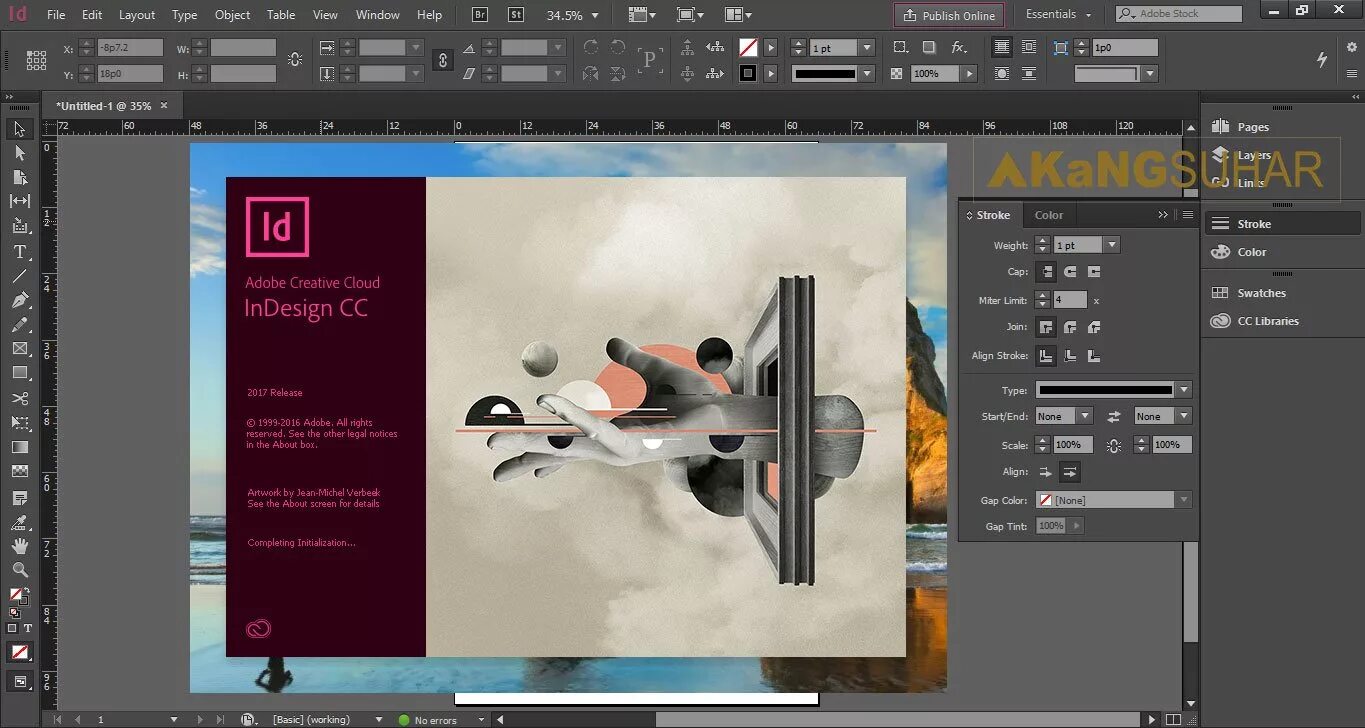This screenshot has width=1365, height=728.
Task: Select the Direct Selection tool
Action: click(x=19, y=153)
